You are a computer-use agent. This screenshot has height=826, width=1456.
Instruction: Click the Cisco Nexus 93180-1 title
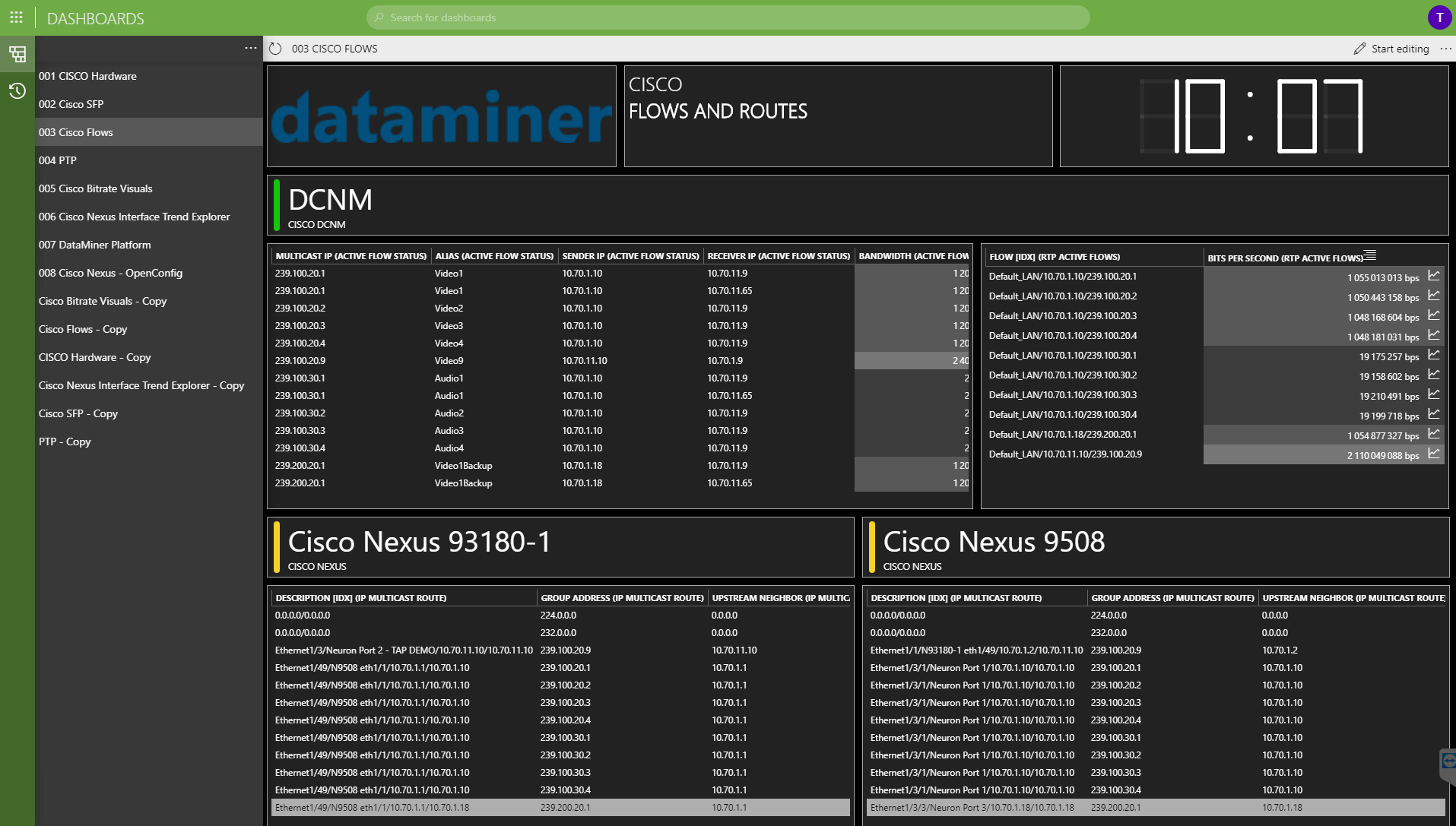(419, 542)
